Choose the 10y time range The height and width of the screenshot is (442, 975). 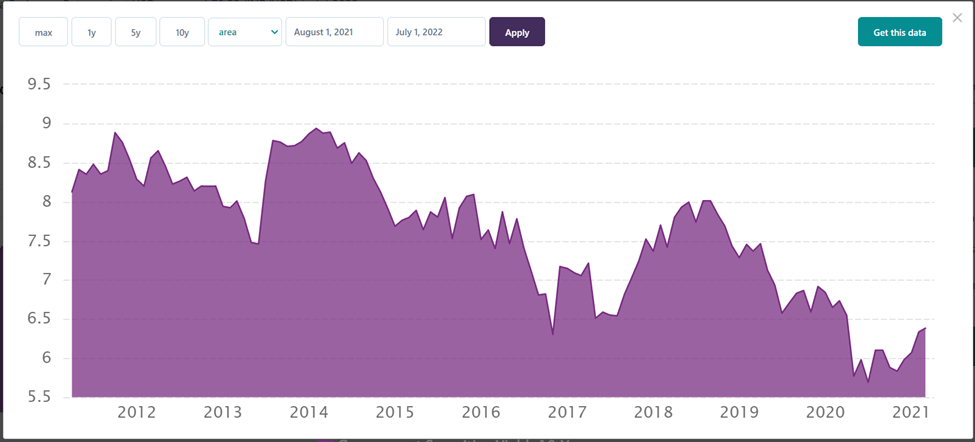[x=182, y=32]
